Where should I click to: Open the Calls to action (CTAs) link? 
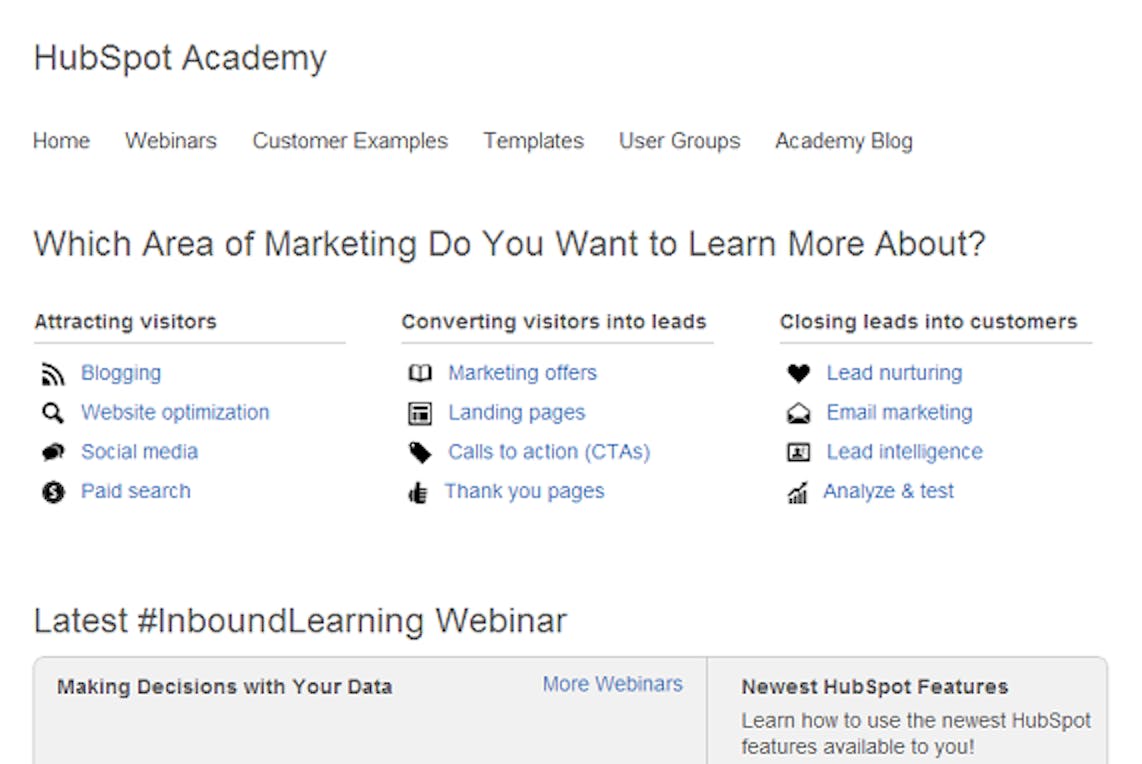pos(549,452)
